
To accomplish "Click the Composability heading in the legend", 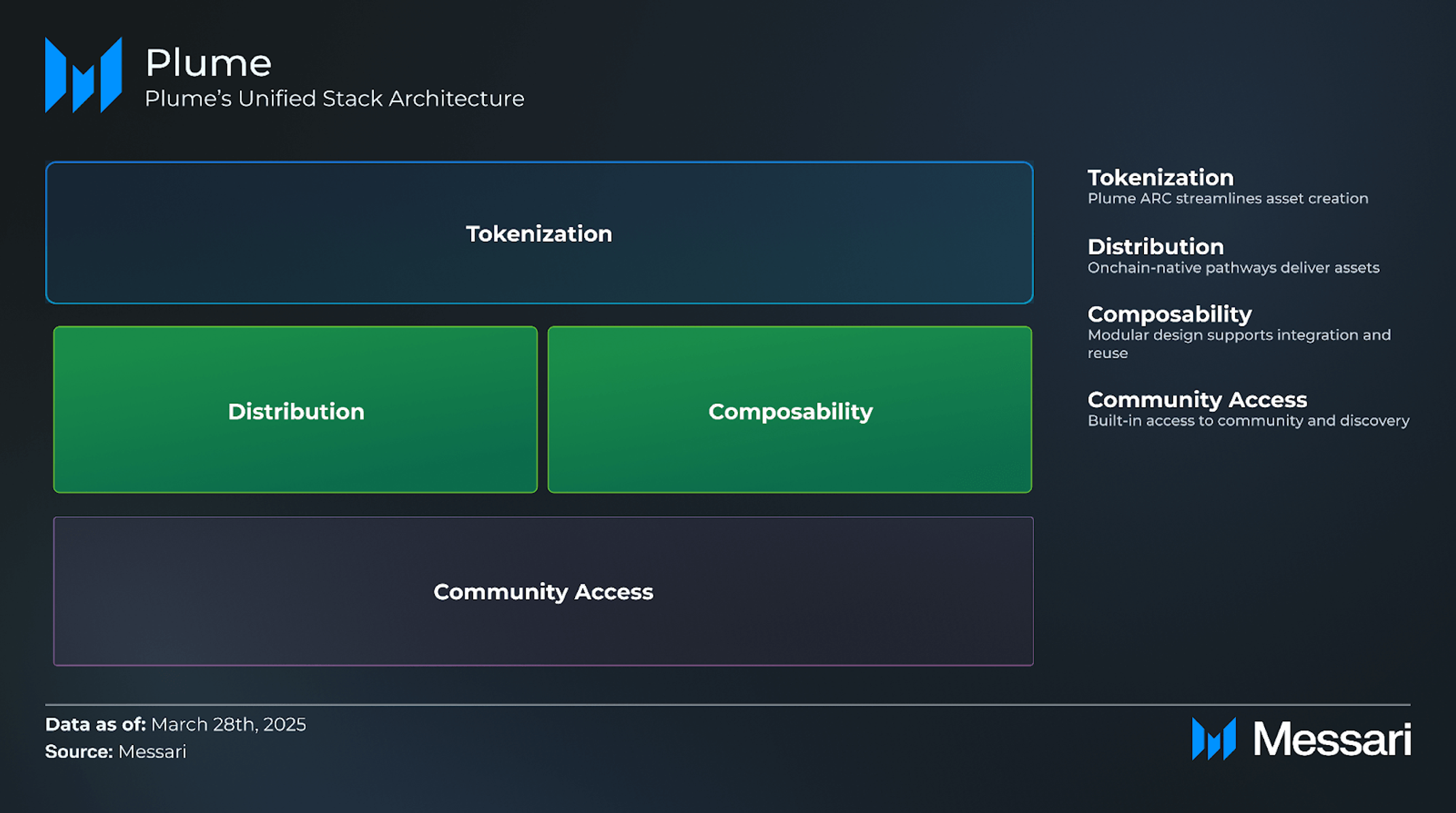I will pyautogui.click(x=1170, y=314).
